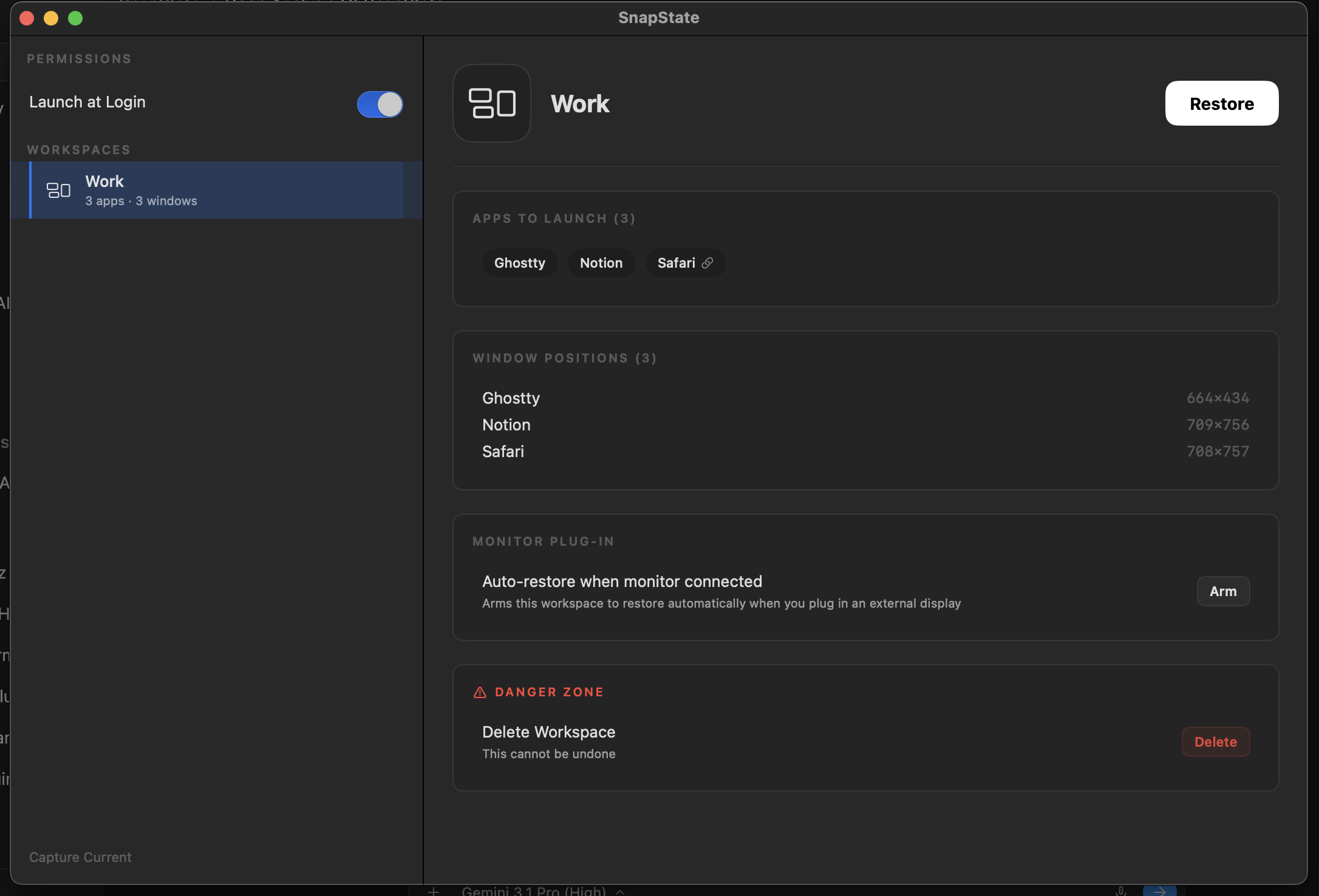Viewport: 1319px width, 896px height.
Task: Minimize the SnapState window
Action: 51,18
